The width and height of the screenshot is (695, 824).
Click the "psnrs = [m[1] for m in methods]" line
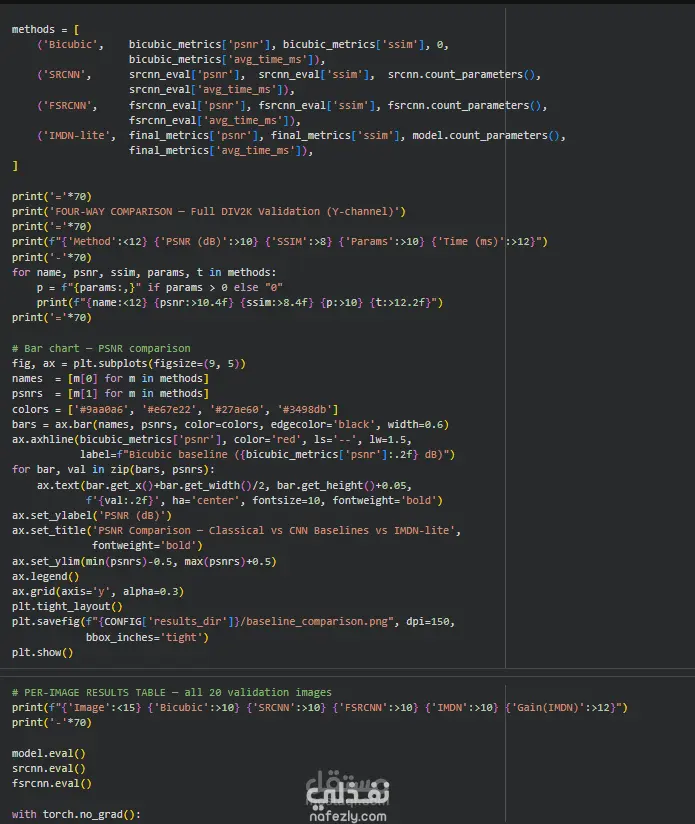point(110,394)
